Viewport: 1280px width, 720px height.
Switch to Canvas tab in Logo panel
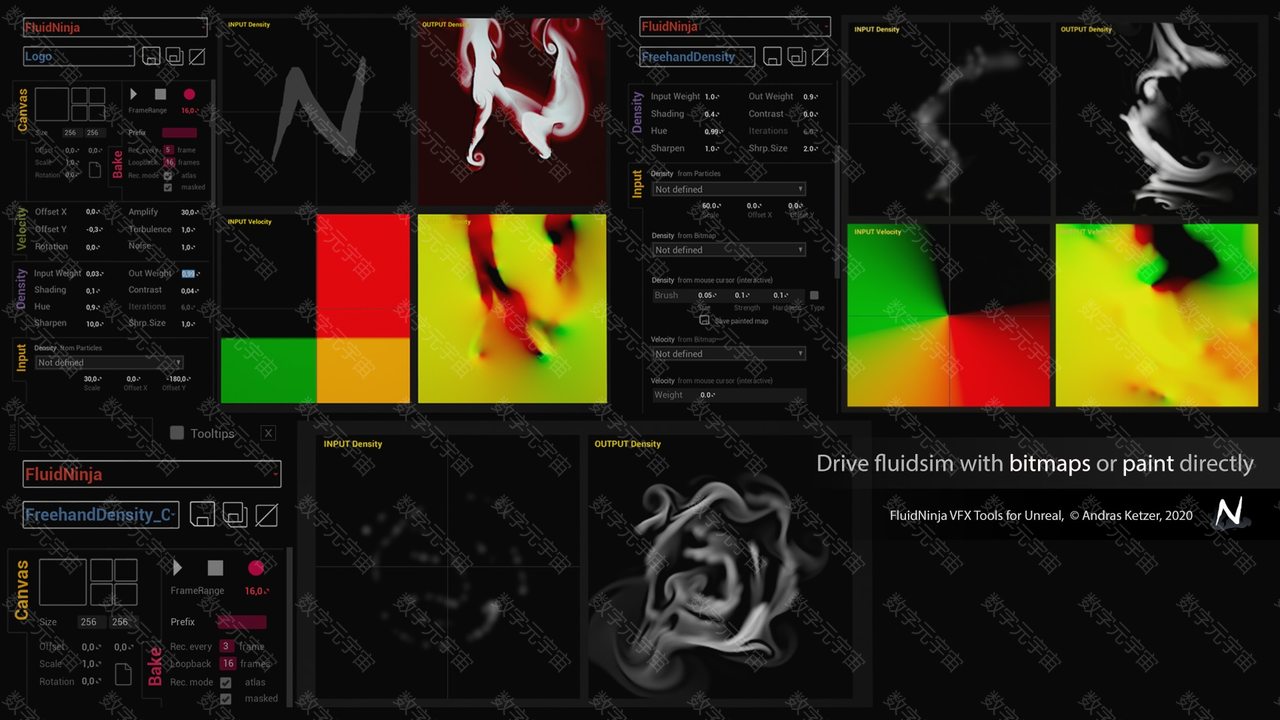pyautogui.click(x=22, y=111)
